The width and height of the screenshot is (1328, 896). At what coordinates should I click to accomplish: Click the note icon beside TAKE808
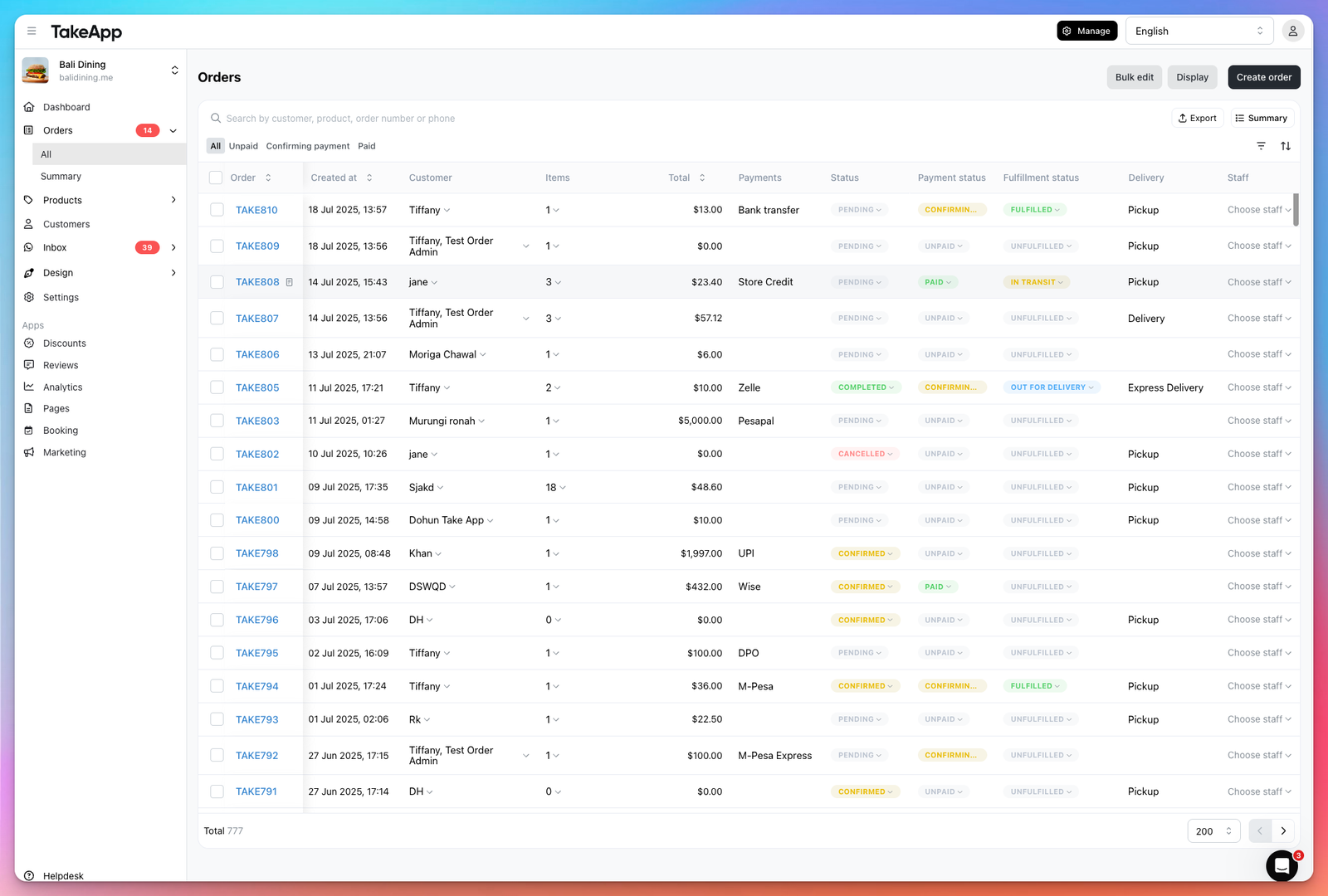[290, 282]
